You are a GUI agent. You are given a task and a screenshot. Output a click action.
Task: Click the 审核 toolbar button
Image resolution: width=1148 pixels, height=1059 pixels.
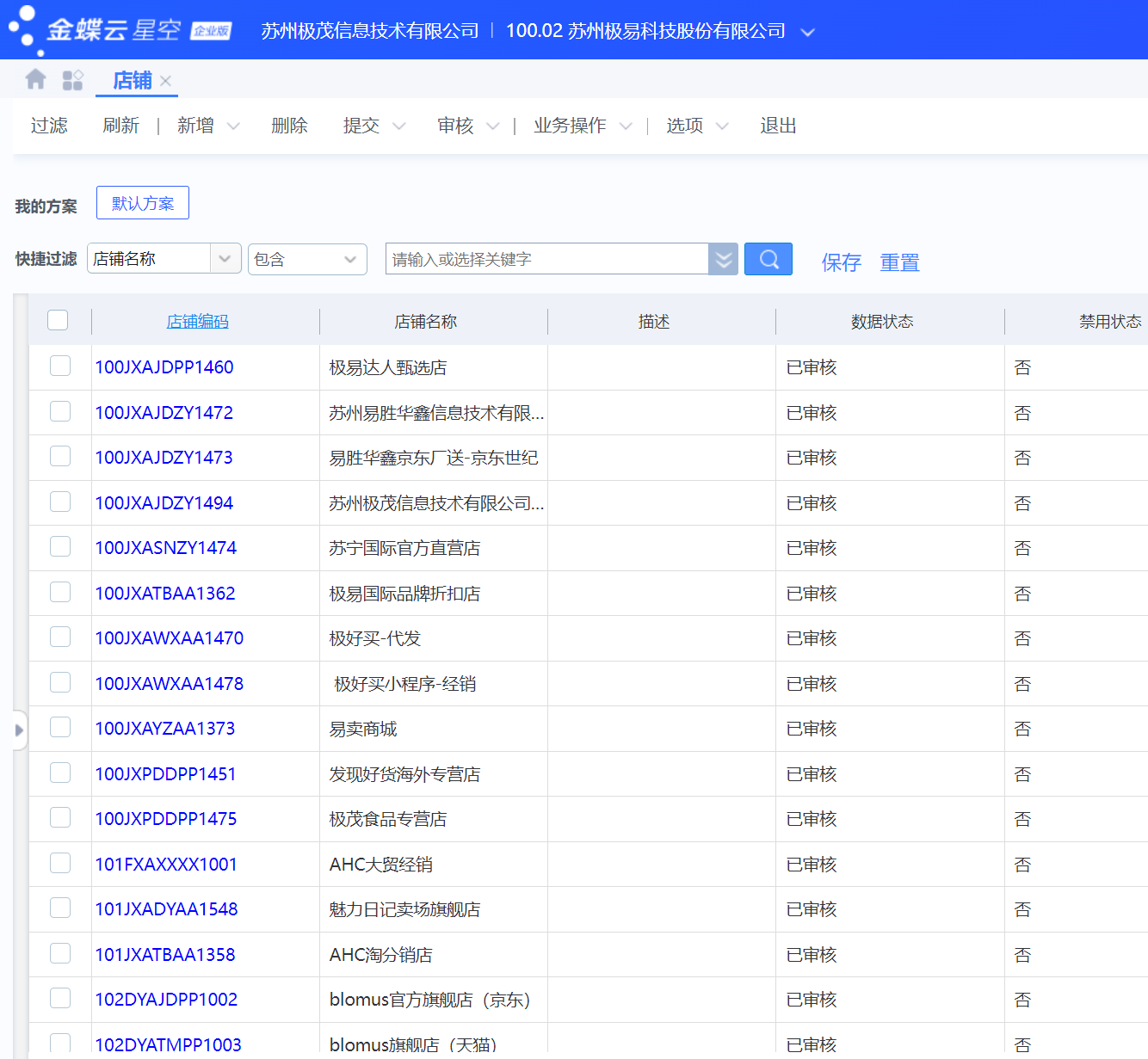(x=455, y=126)
